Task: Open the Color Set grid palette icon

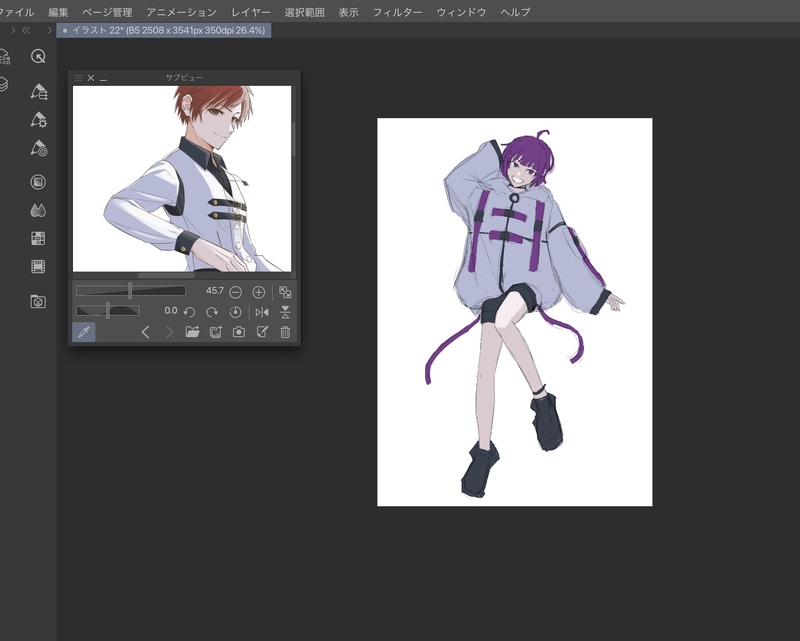Action: coord(38,238)
